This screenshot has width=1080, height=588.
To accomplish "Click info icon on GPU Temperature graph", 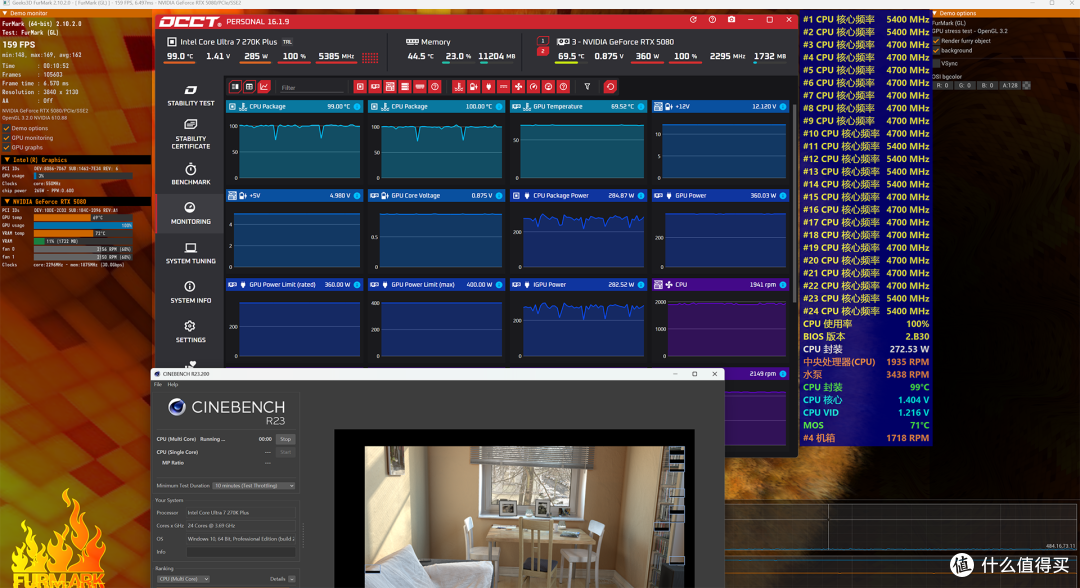I will 641,107.
